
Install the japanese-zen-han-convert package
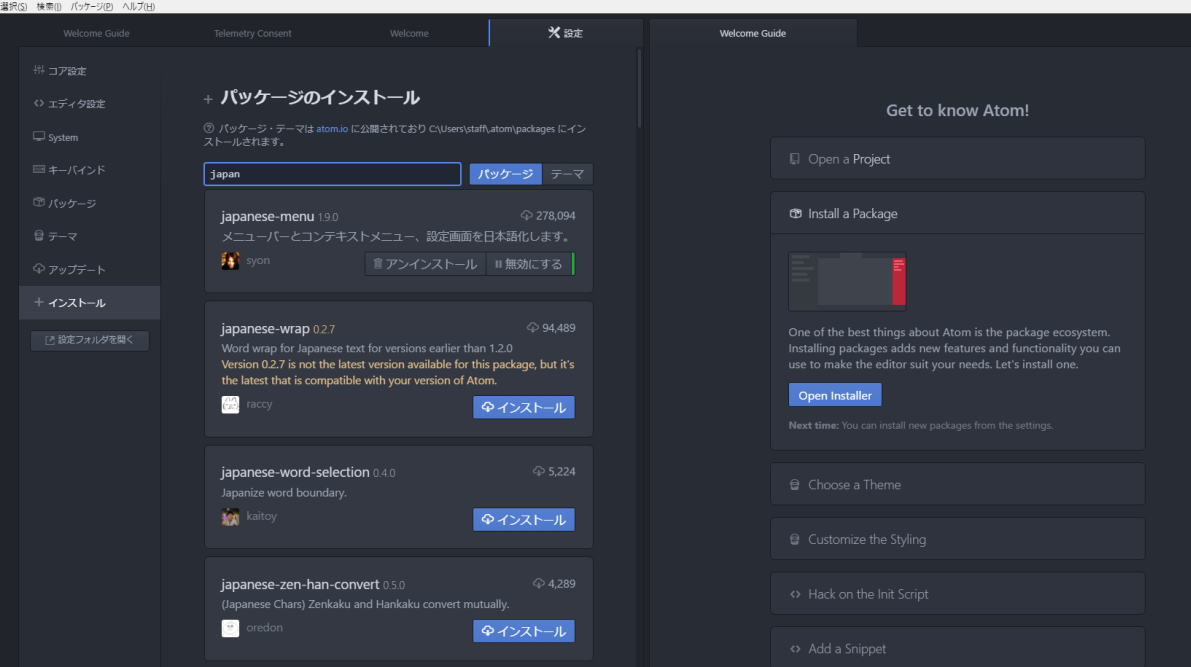tap(523, 631)
